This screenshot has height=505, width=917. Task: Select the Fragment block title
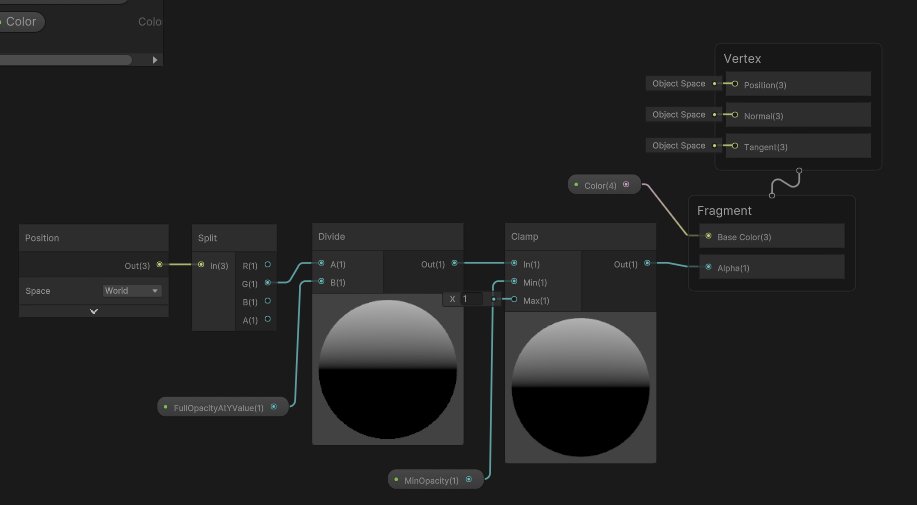pos(724,210)
